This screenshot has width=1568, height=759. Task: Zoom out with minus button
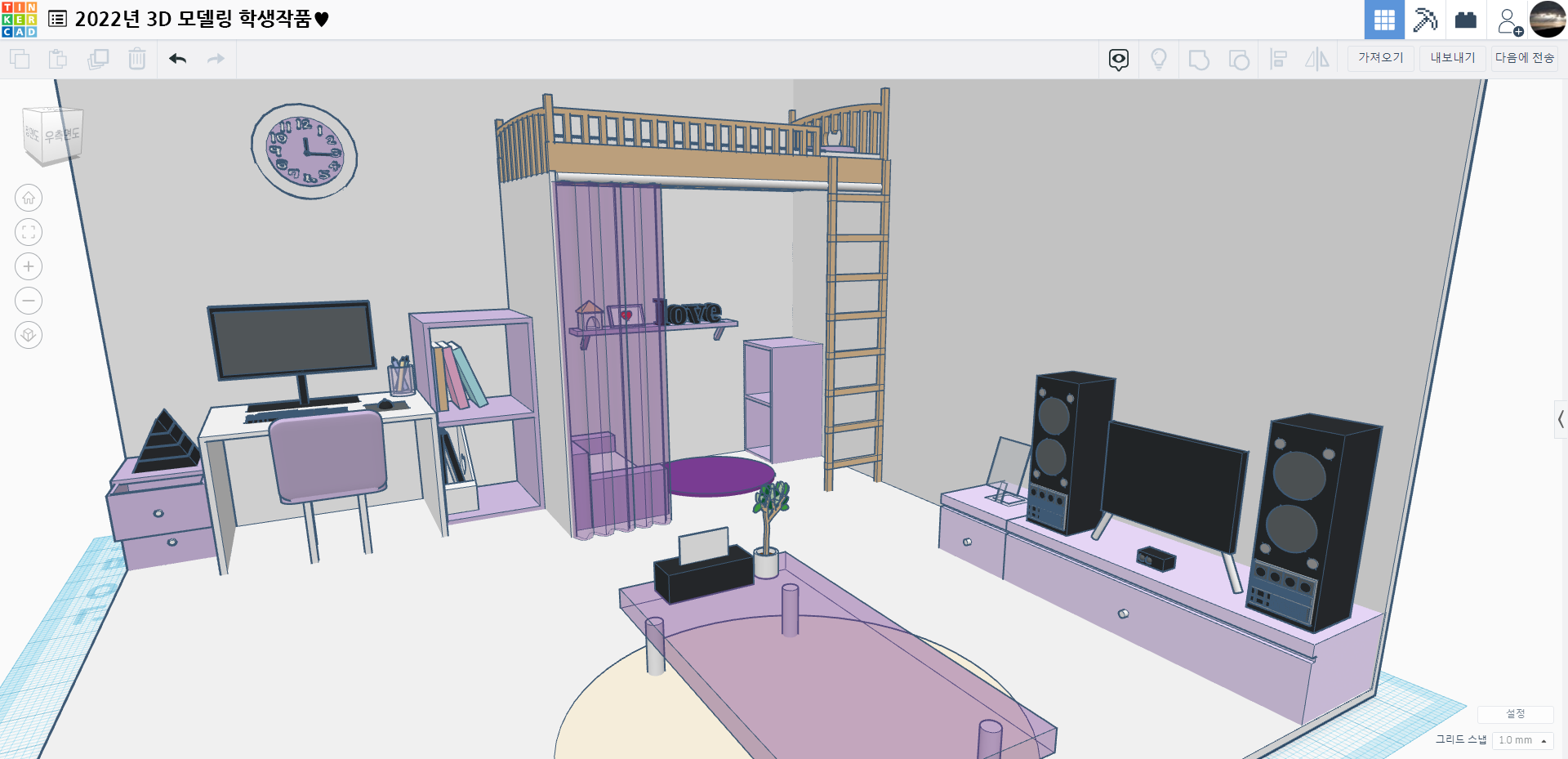(29, 301)
